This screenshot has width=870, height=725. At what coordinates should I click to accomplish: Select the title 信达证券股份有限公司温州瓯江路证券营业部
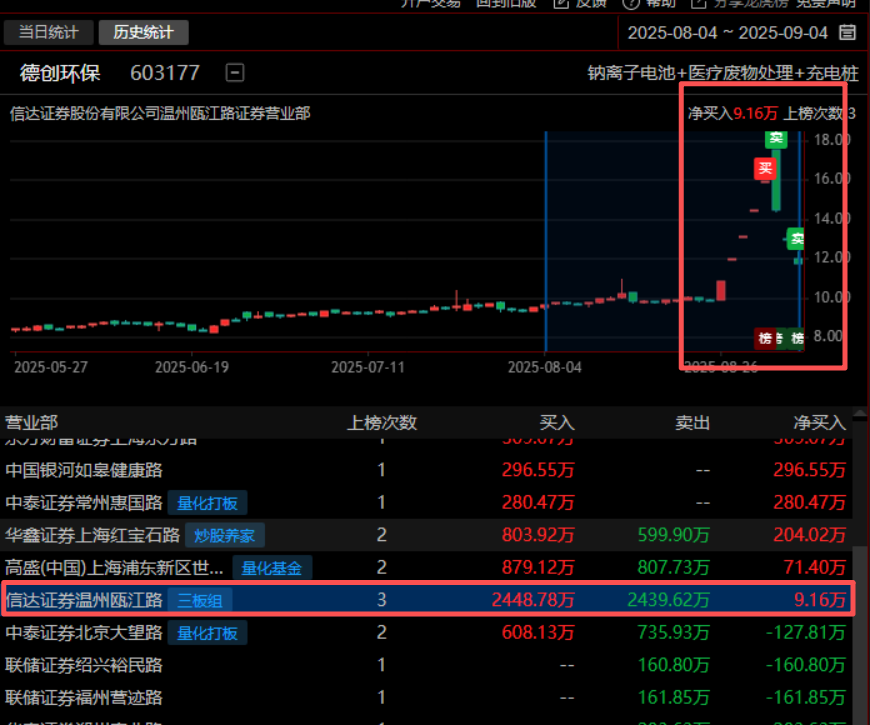[160, 114]
